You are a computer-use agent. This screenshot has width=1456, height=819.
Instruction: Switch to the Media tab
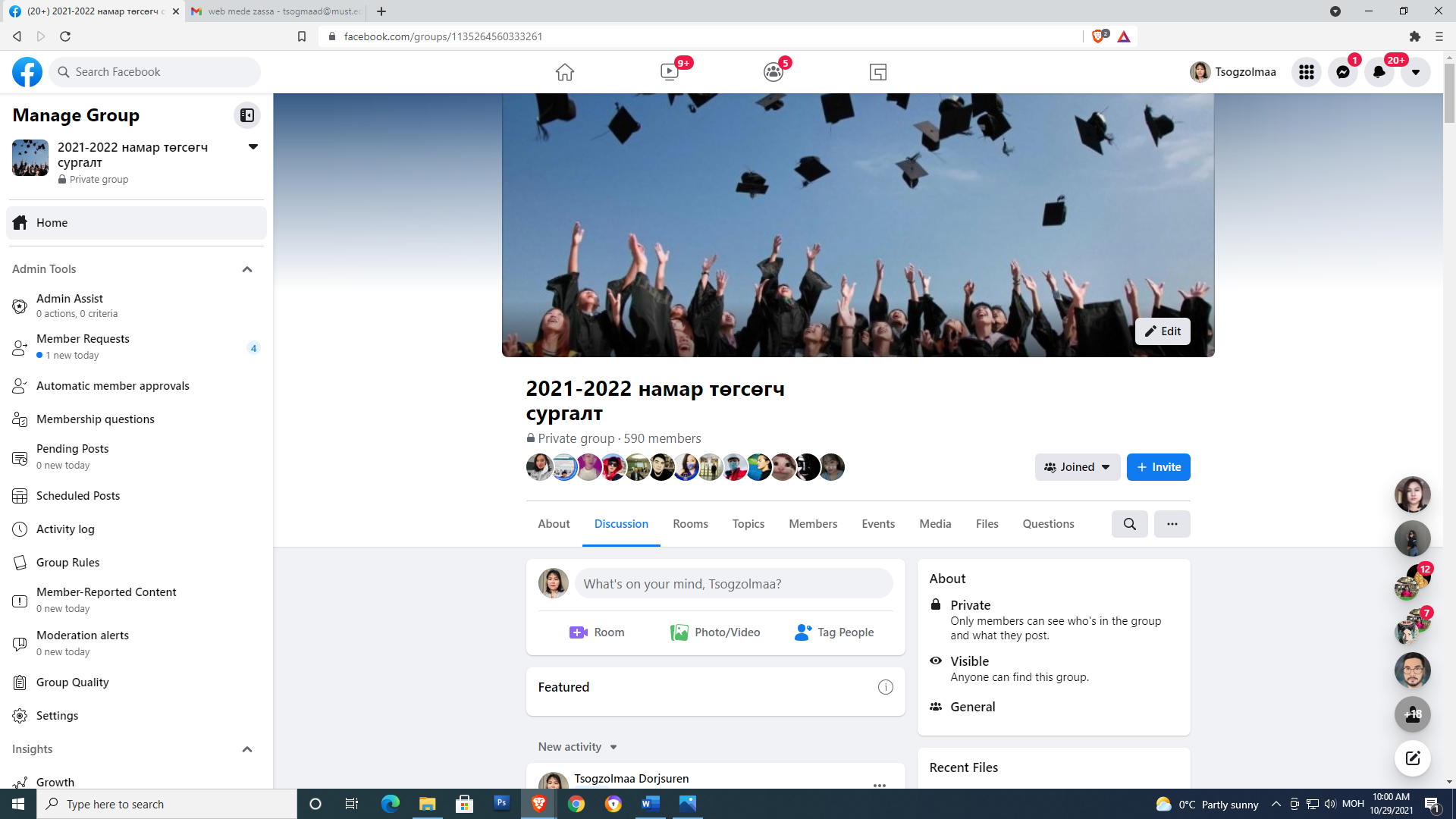click(x=935, y=524)
